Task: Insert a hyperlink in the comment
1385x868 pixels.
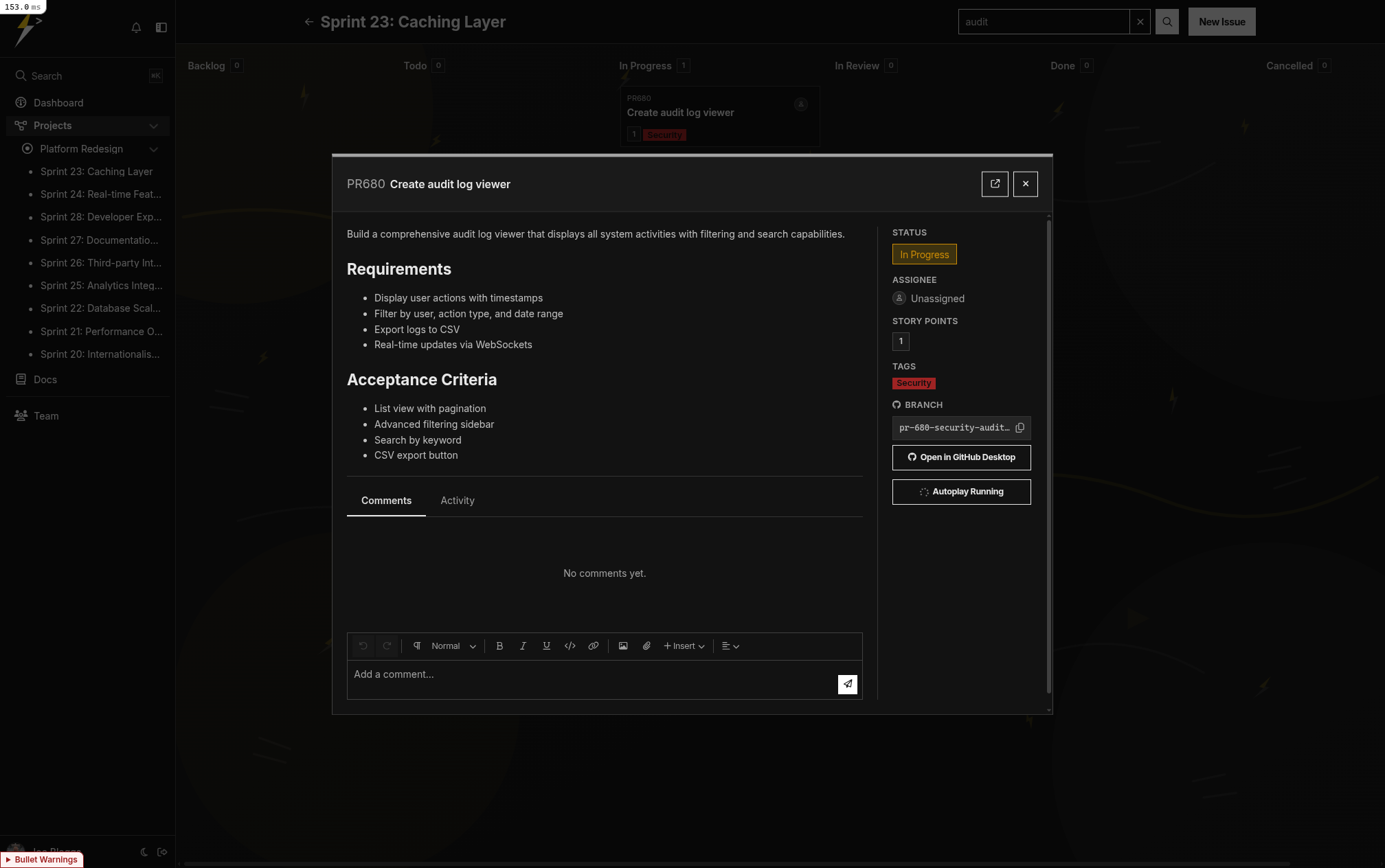Action: click(x=593, y=646)
